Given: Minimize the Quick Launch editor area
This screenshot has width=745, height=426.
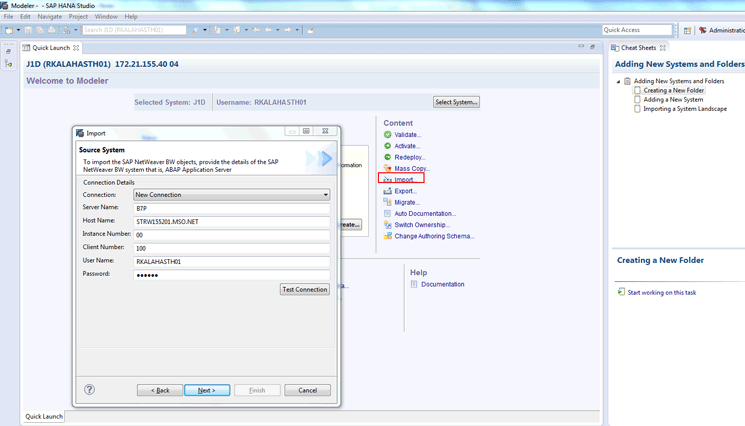Looking at the screenshot, I should (581, 46).
